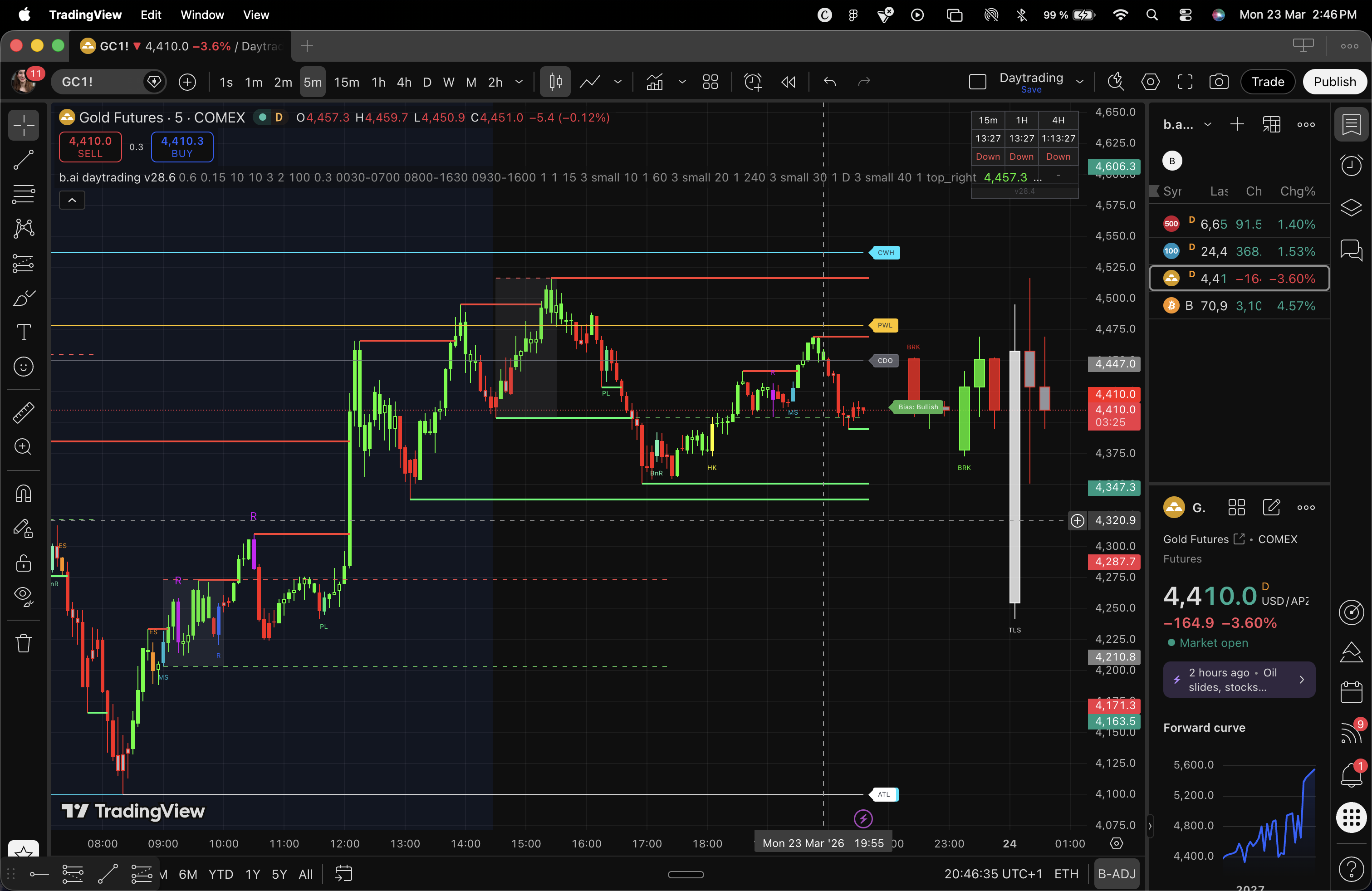Set chart range to 5Y
This screenshot has height=891, width=1372.
coord(279,874)
